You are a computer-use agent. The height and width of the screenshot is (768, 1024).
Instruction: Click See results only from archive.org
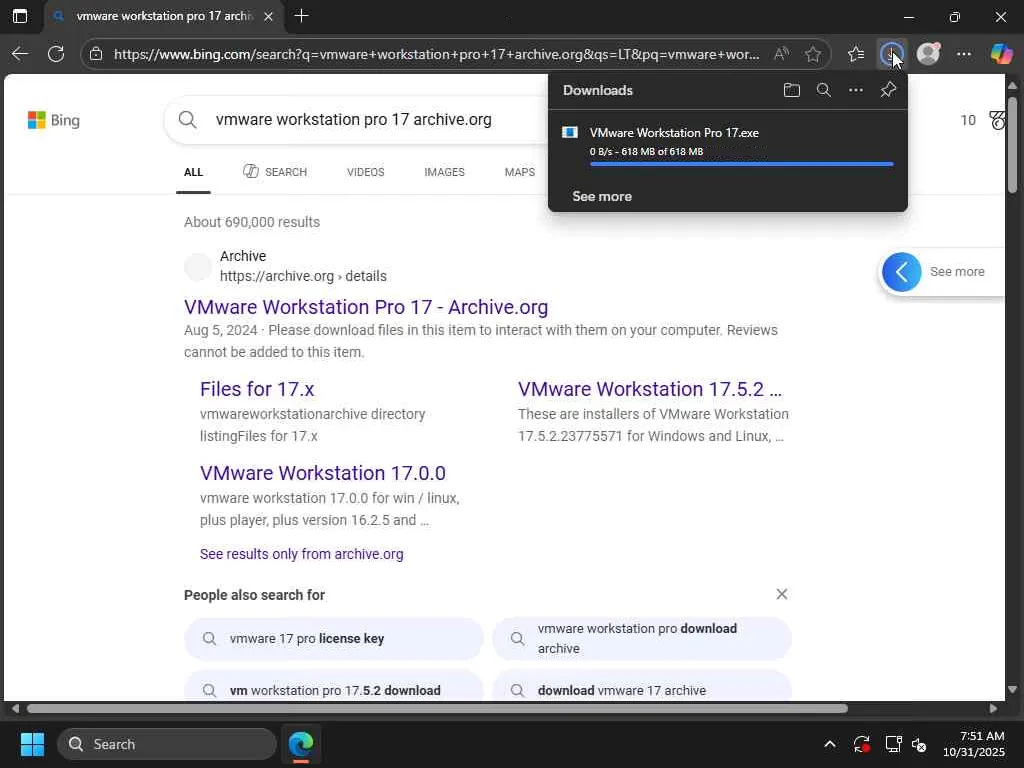coord(302,554)
